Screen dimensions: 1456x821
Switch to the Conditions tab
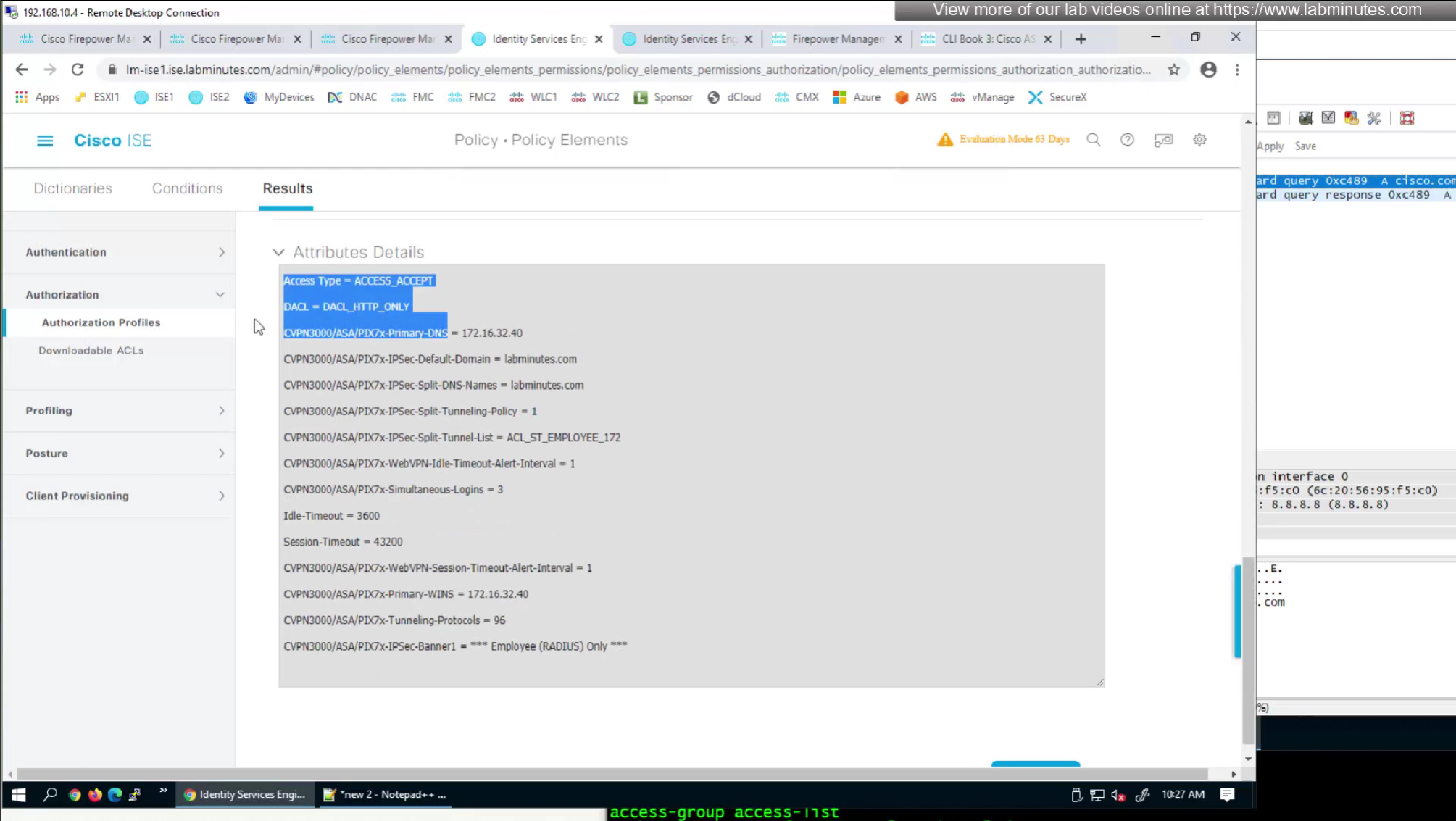(x=187, y=188)
